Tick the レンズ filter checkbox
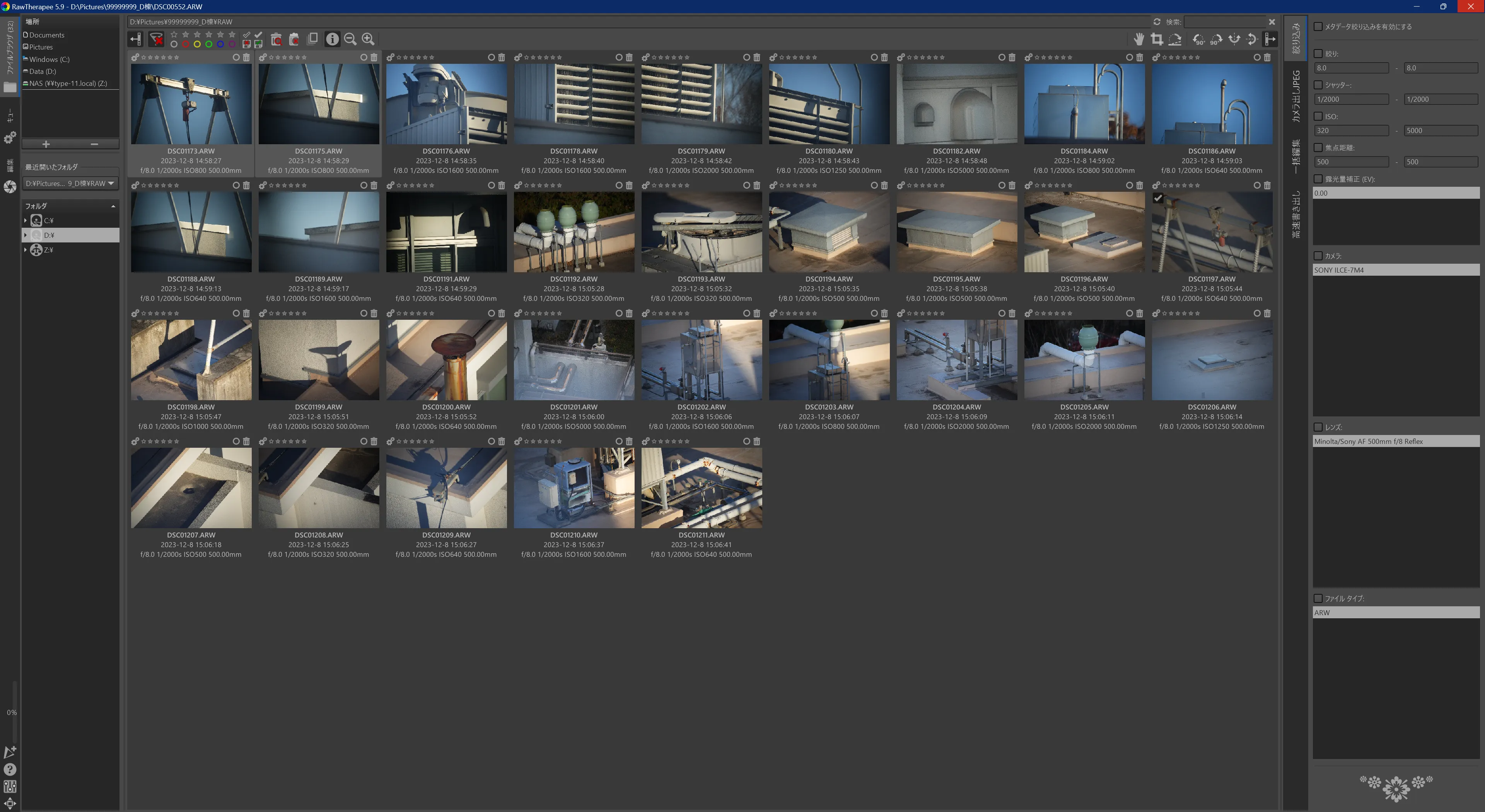 coord(1318,427)
